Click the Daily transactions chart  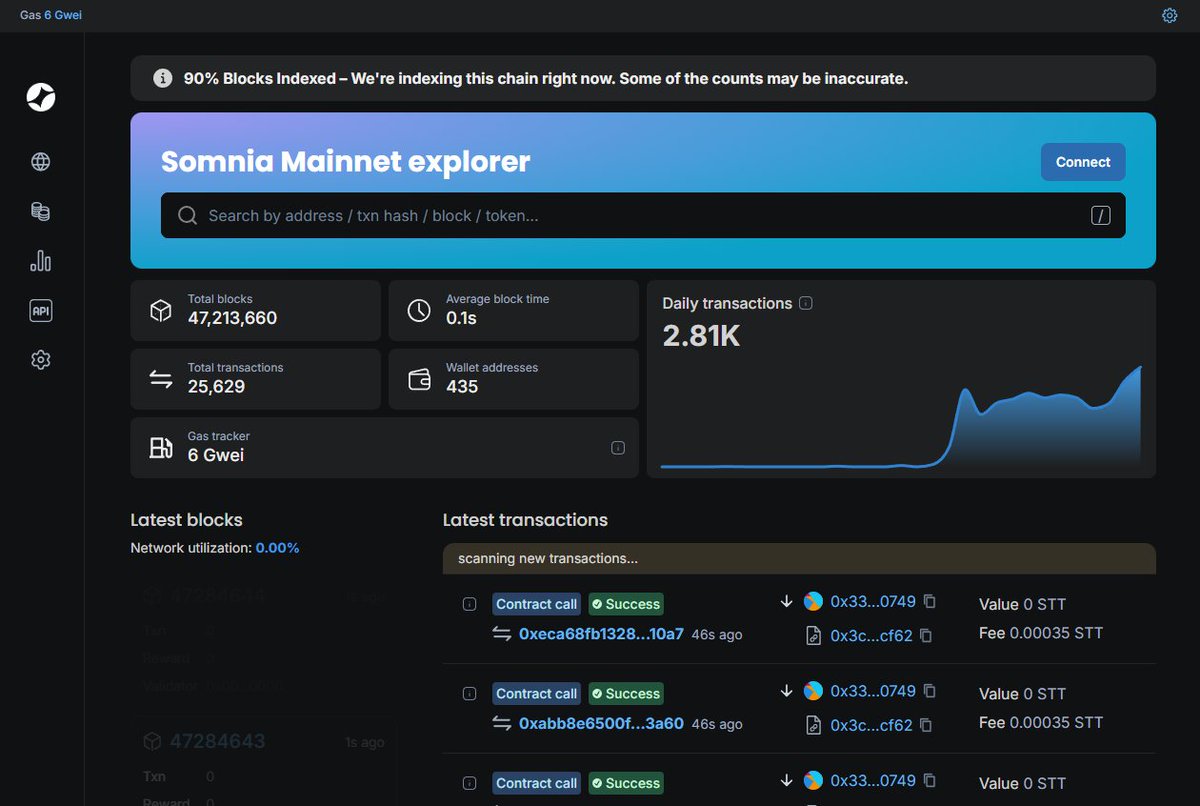tap(901, 415)
